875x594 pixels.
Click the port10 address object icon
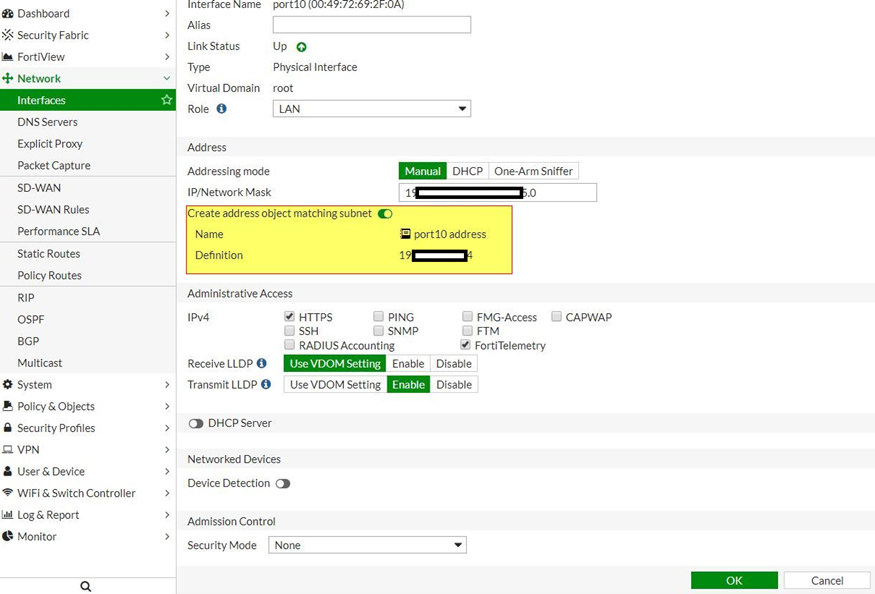(406, 234)
